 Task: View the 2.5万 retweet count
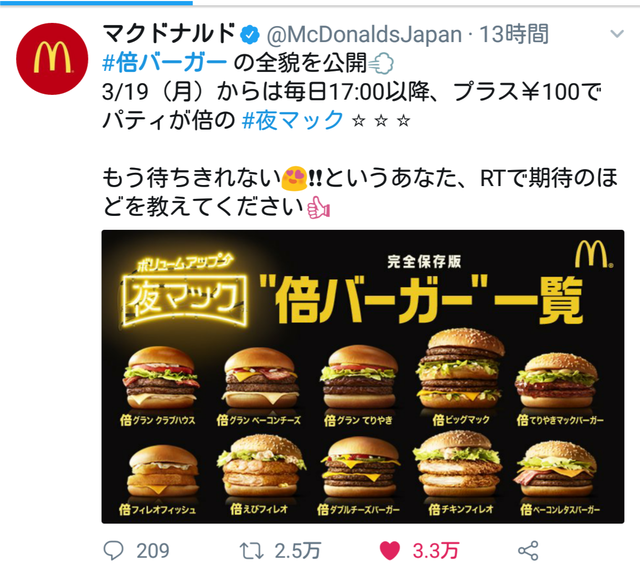tap(298, 551)
